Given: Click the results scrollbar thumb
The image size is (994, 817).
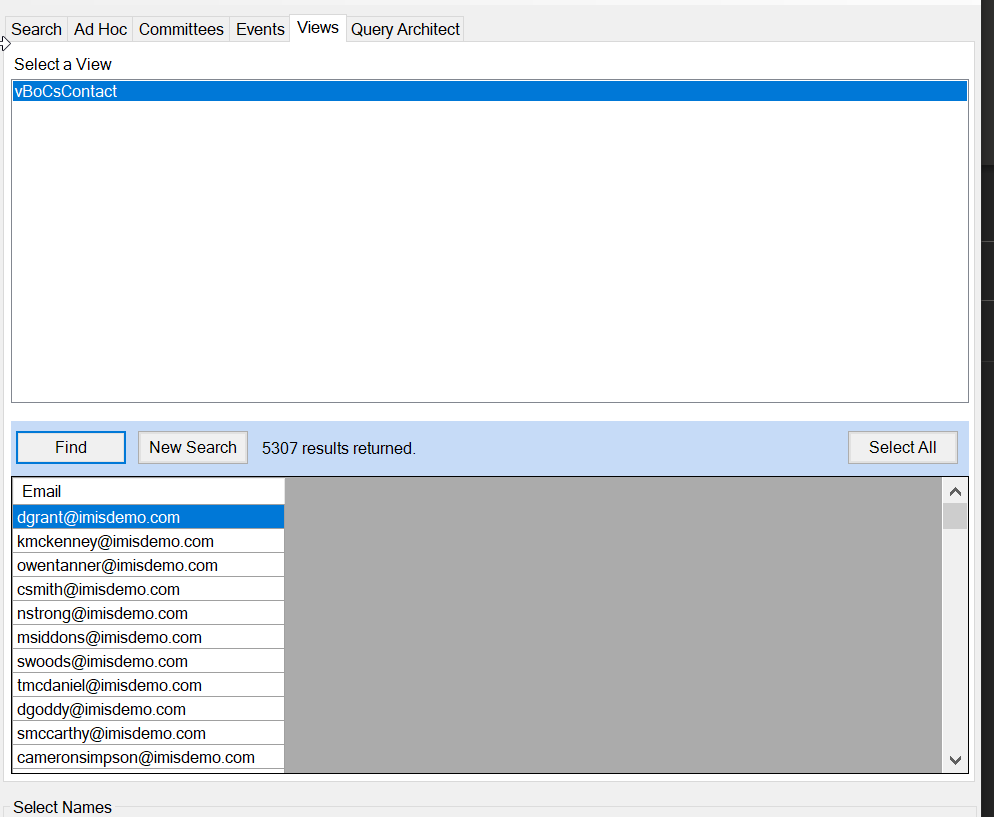Looking at the screenshot, I should click(955, 516).
